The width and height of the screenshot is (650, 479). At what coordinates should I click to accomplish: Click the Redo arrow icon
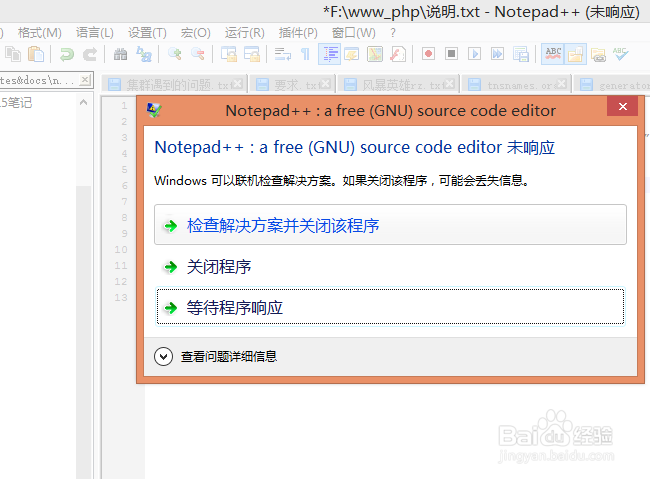coord(90,54)
